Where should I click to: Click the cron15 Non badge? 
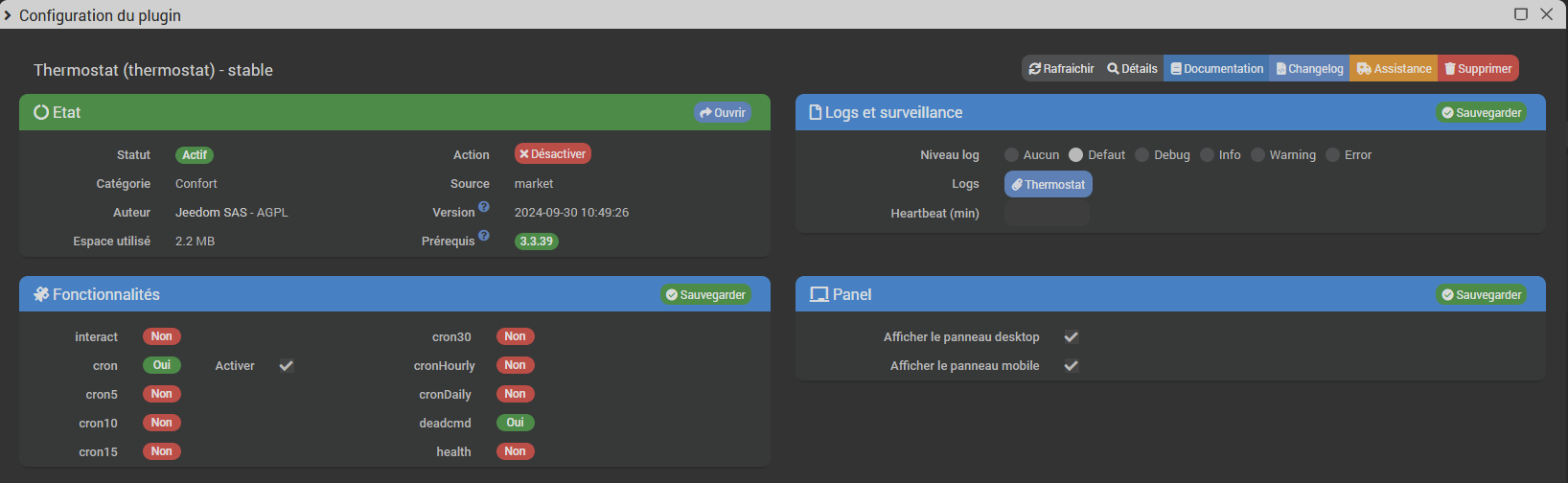(x=162, y=451)
